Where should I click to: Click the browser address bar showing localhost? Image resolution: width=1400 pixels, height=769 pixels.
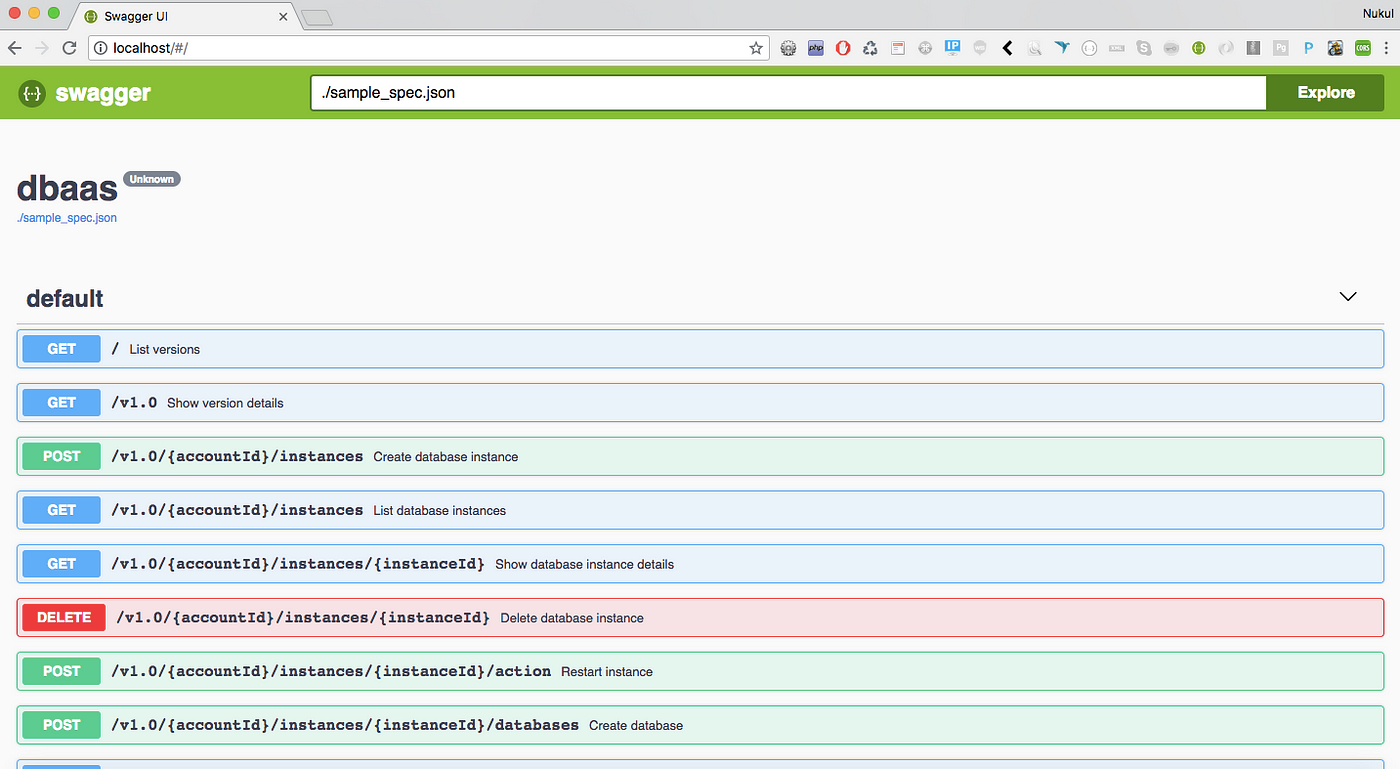pyautogui.click(x=428, y=48)
